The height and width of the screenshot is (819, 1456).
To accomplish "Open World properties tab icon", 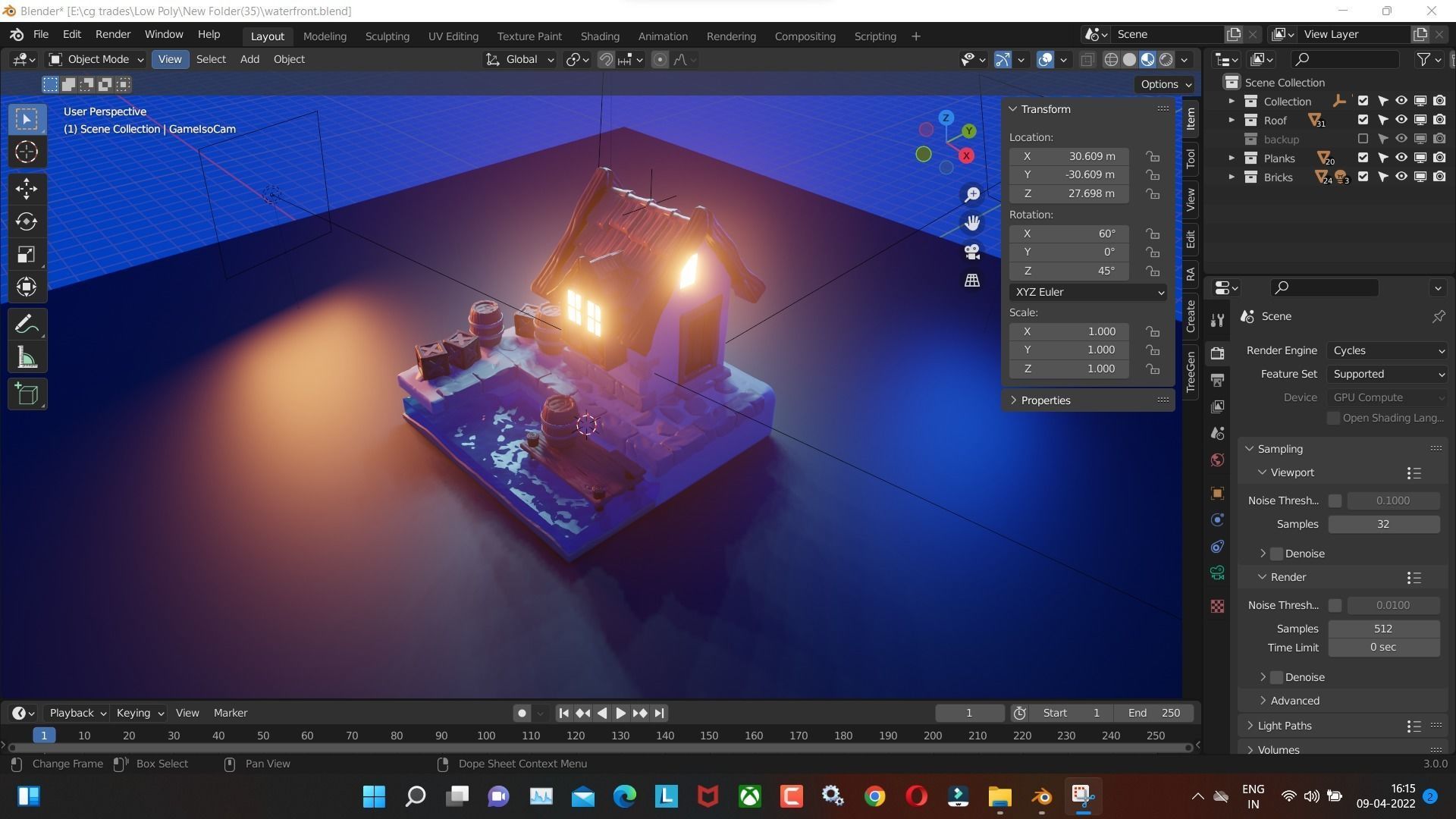I will point(1217,460).
